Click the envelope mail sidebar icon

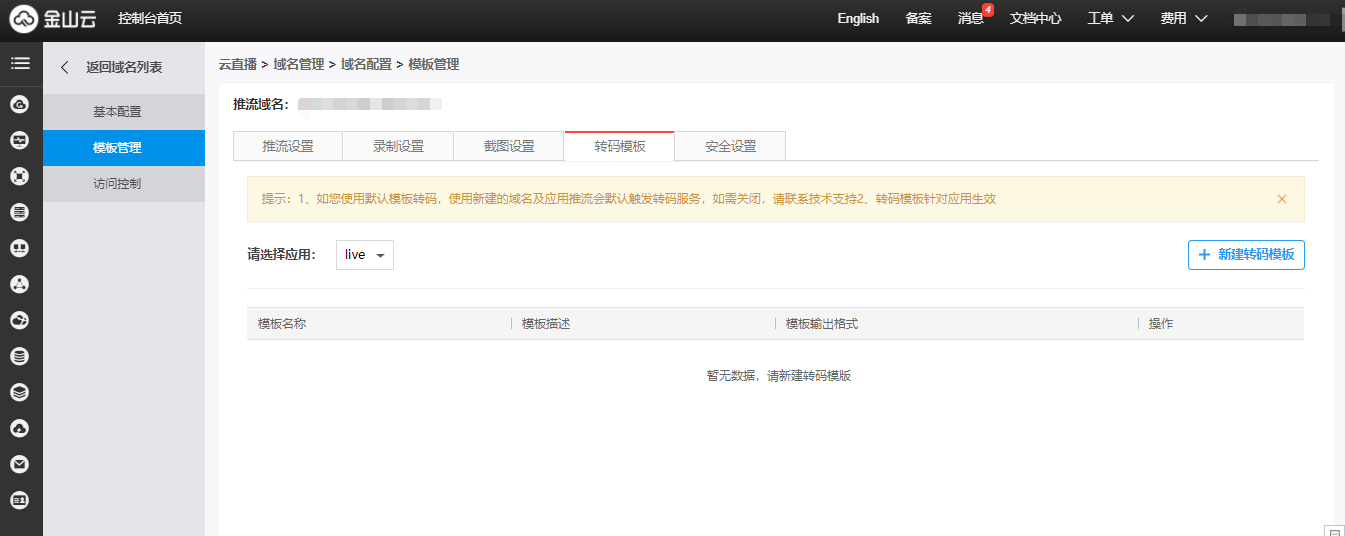click(20, 464)
